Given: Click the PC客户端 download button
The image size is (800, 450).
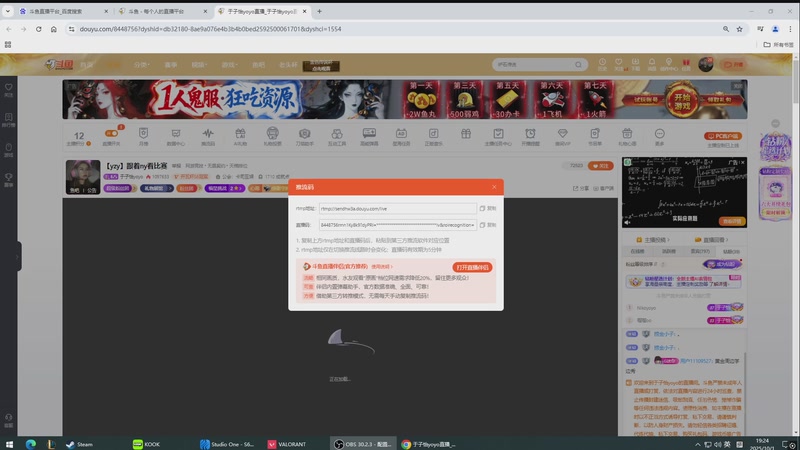Looking at the screenshot, I should pyautogui.click(x=722, y=136).
